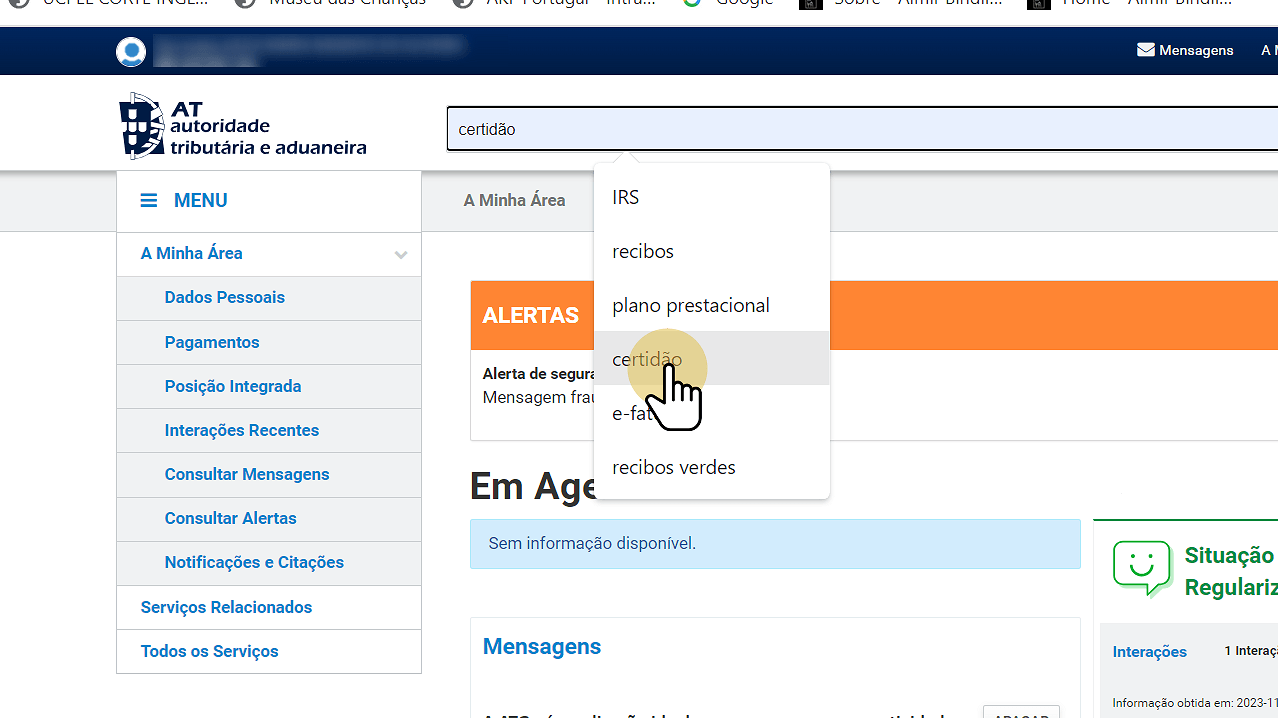Switch to the A Minha Área tab
This screenshot has width=1278, height=718.
point(514,201)
